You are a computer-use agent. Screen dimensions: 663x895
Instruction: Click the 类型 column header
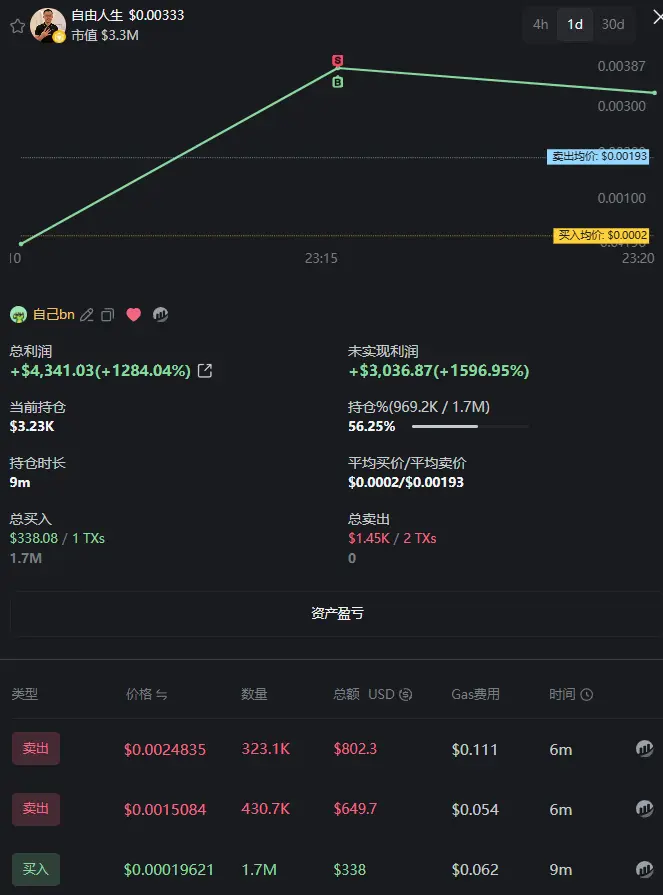pos(25,694)
